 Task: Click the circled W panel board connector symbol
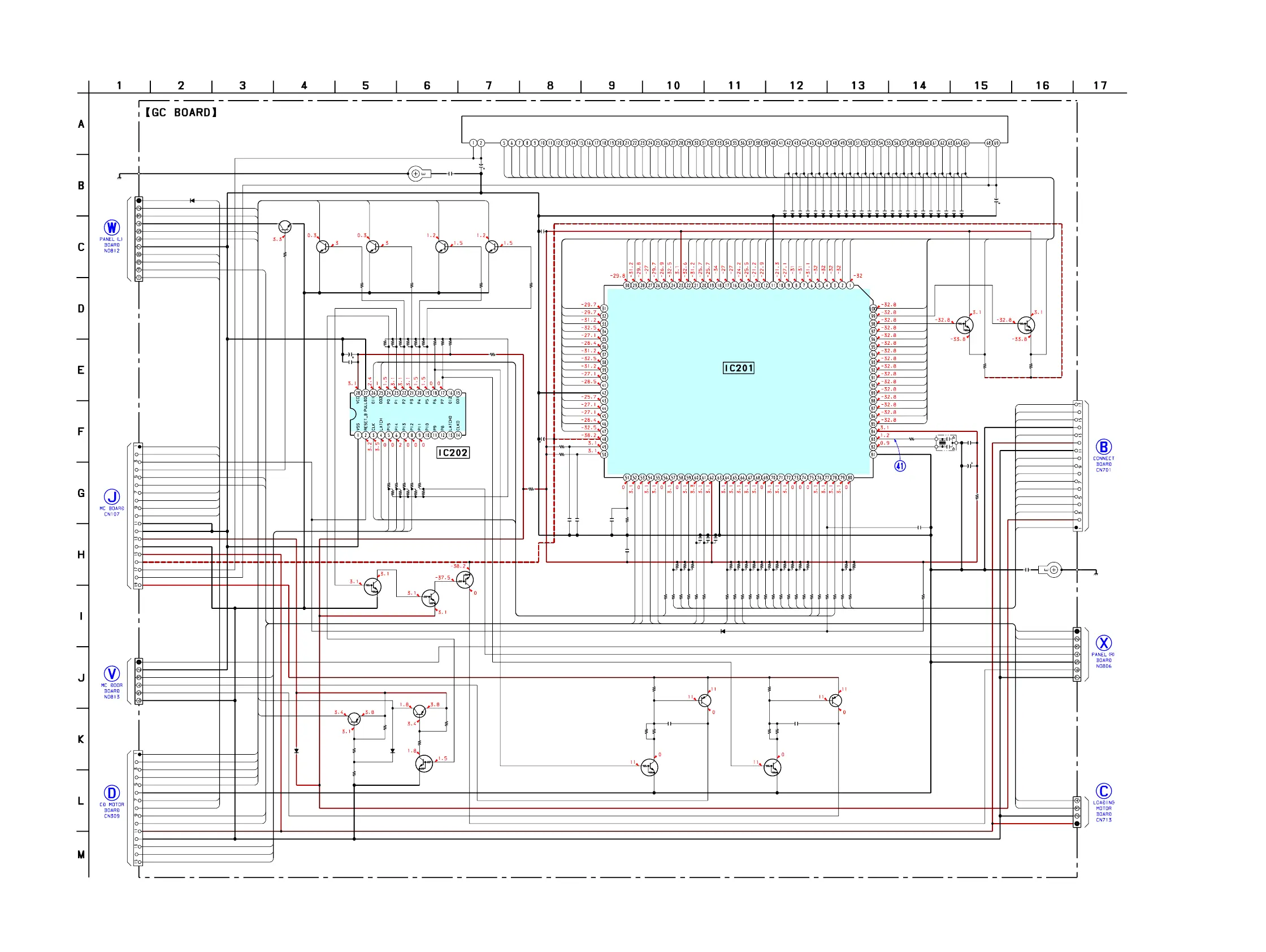click(x=111, y=228)
